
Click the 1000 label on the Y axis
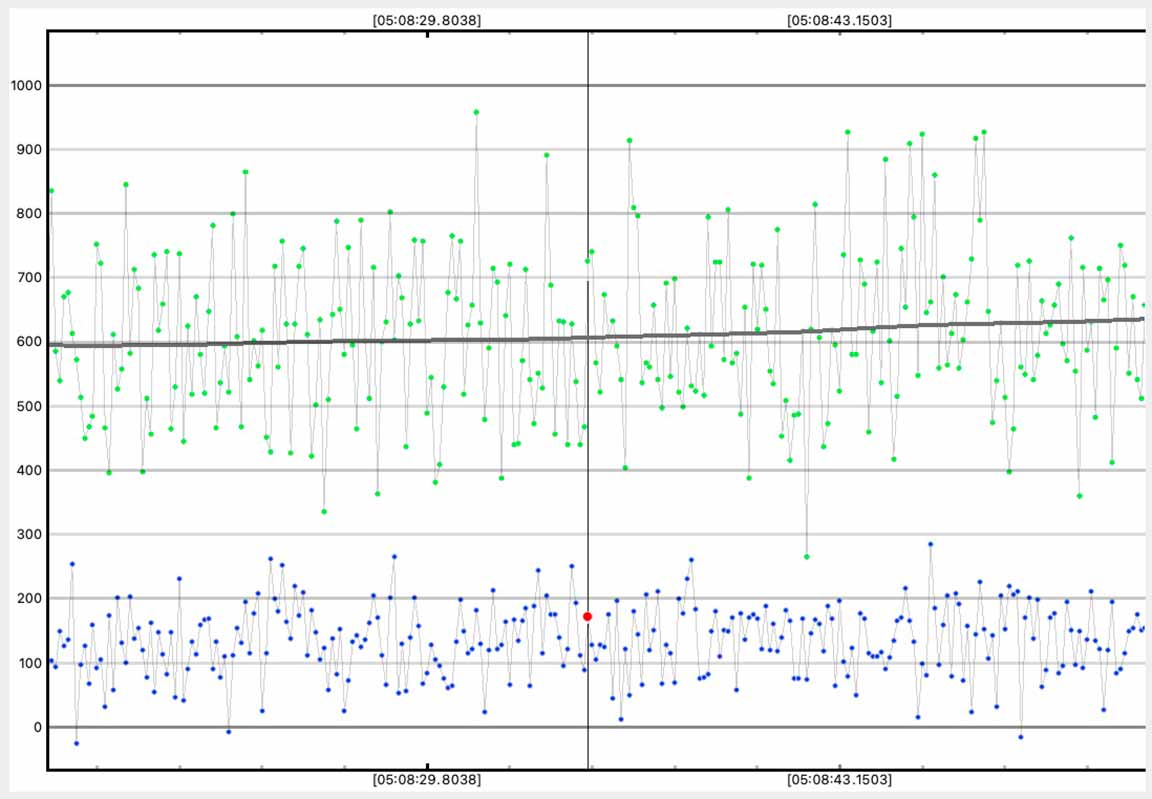click(x=24, y=85)
